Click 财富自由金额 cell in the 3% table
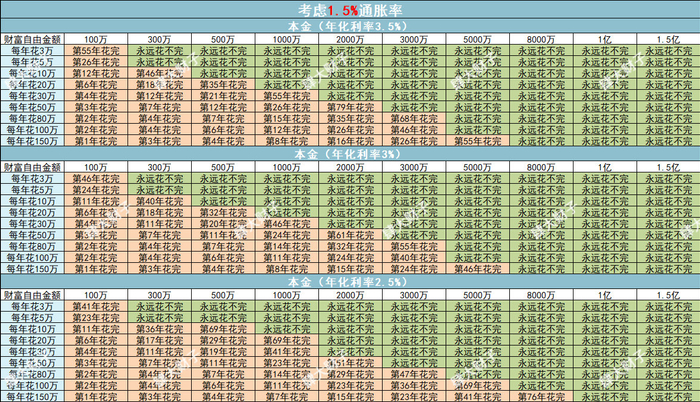 [32, 168]
